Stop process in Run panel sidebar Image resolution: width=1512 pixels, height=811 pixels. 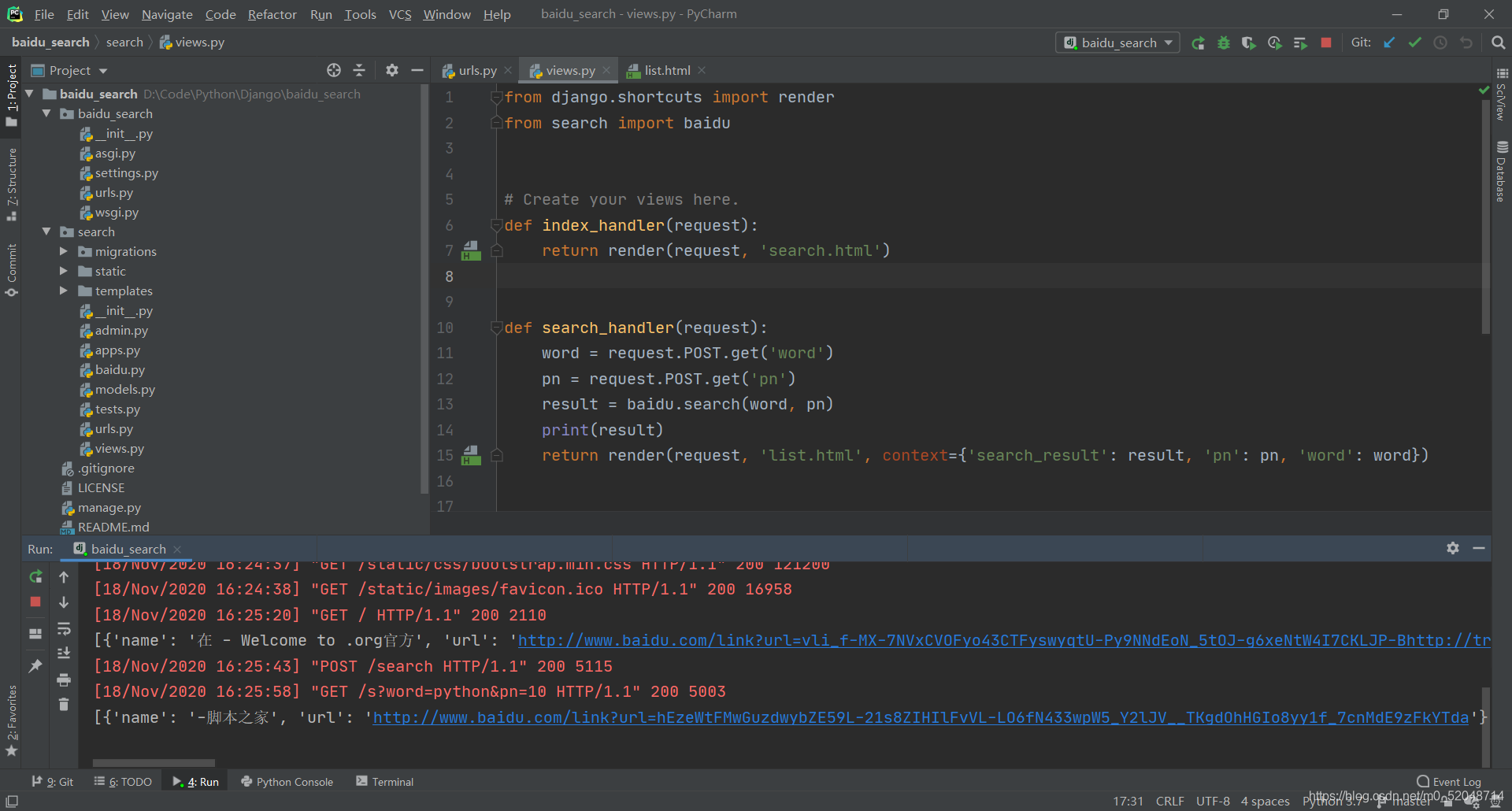[x=35, y=602]
